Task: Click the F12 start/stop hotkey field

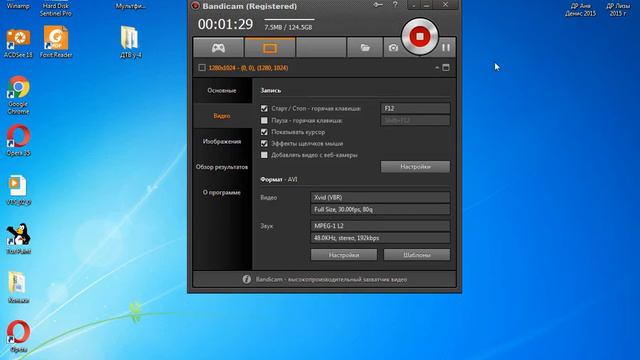Action: pos(416,108)
